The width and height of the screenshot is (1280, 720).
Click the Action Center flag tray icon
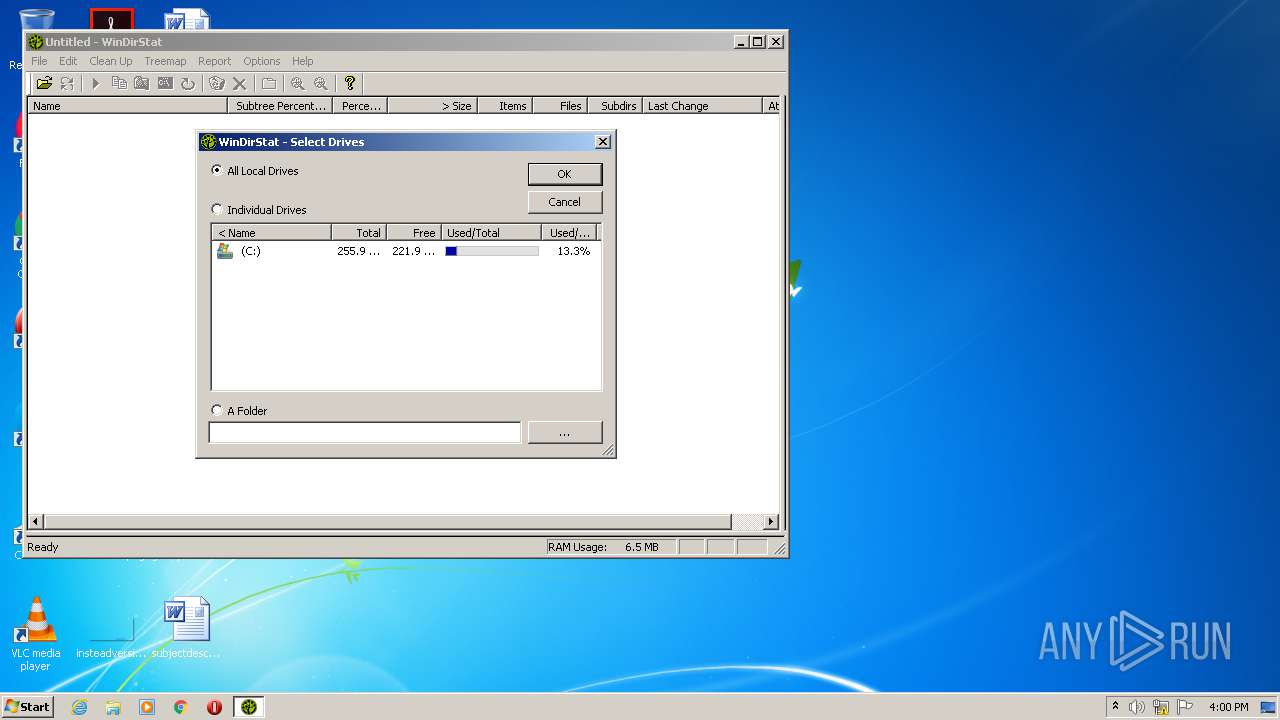point(1185,707)
